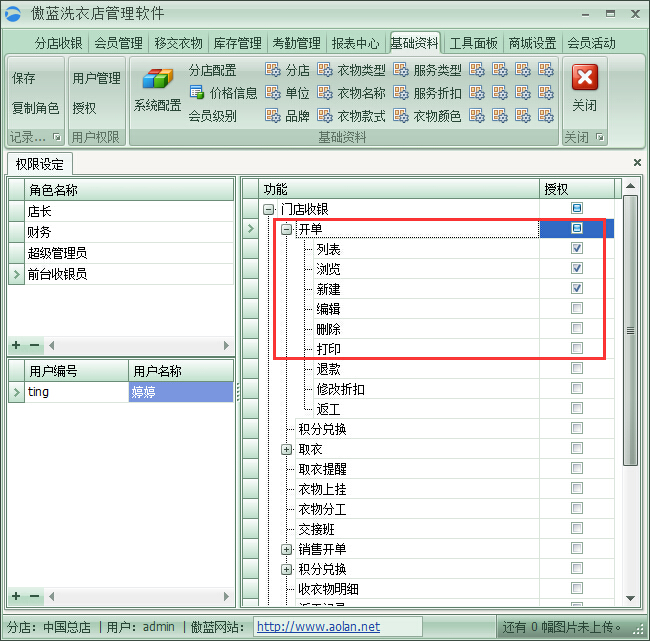This screenshot has width=650, height=641.
Task: Open the 衣物颜色 settings item
Action: pyautogui.click(x=428, y=116)
